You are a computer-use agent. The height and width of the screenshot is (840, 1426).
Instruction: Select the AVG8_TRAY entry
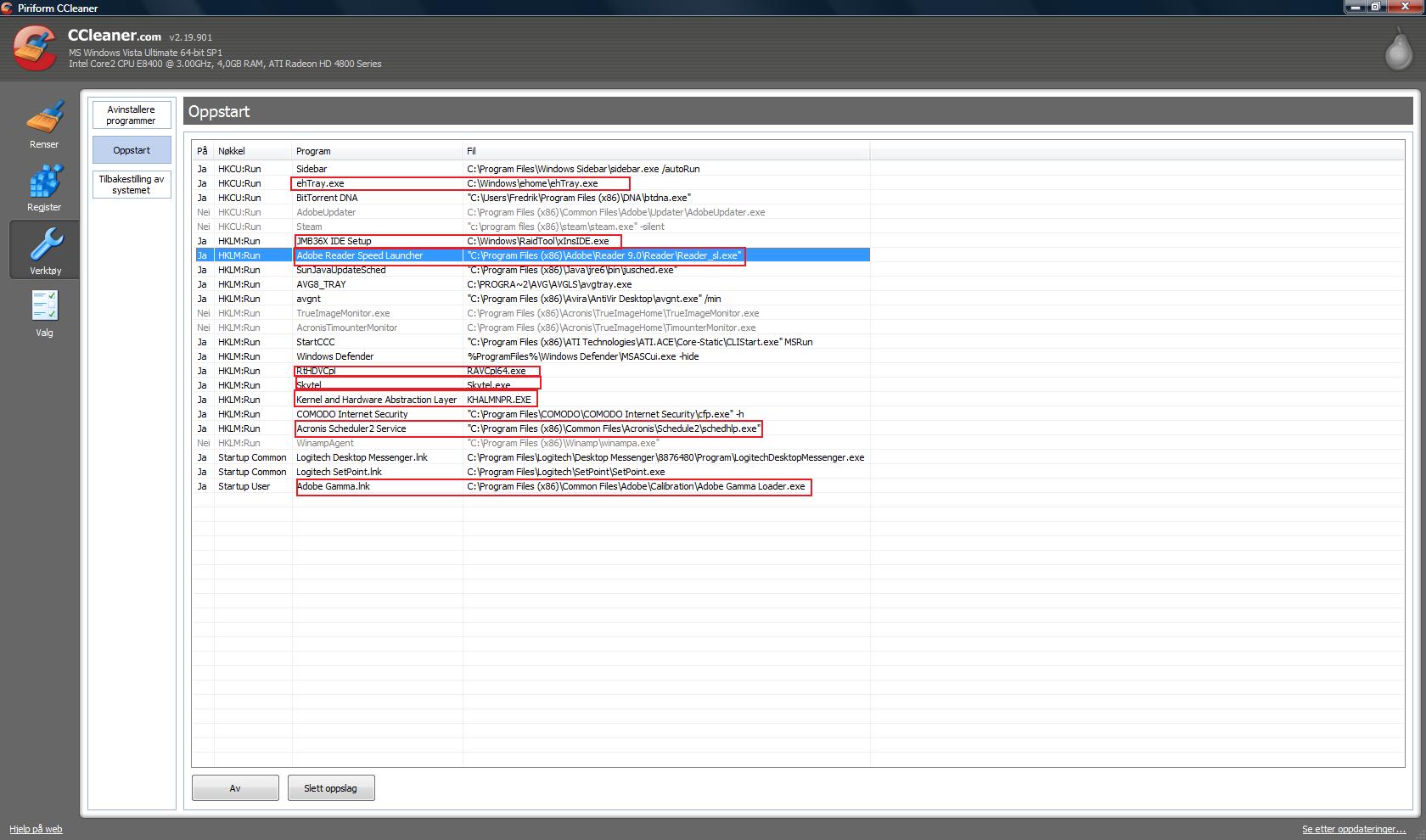pos(531,284)
